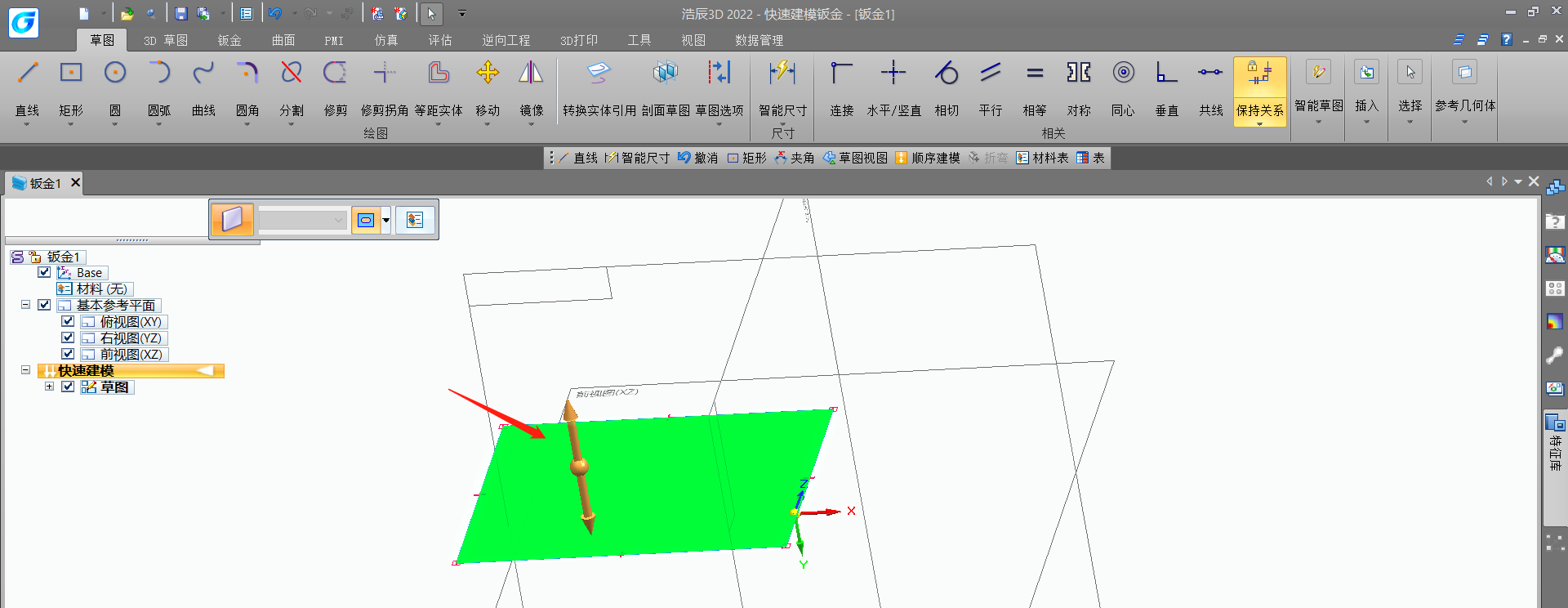Click the Save icon in title toolbar
Screen dimensions: 1568x608
pyautogui.click(x=181, y=14)
